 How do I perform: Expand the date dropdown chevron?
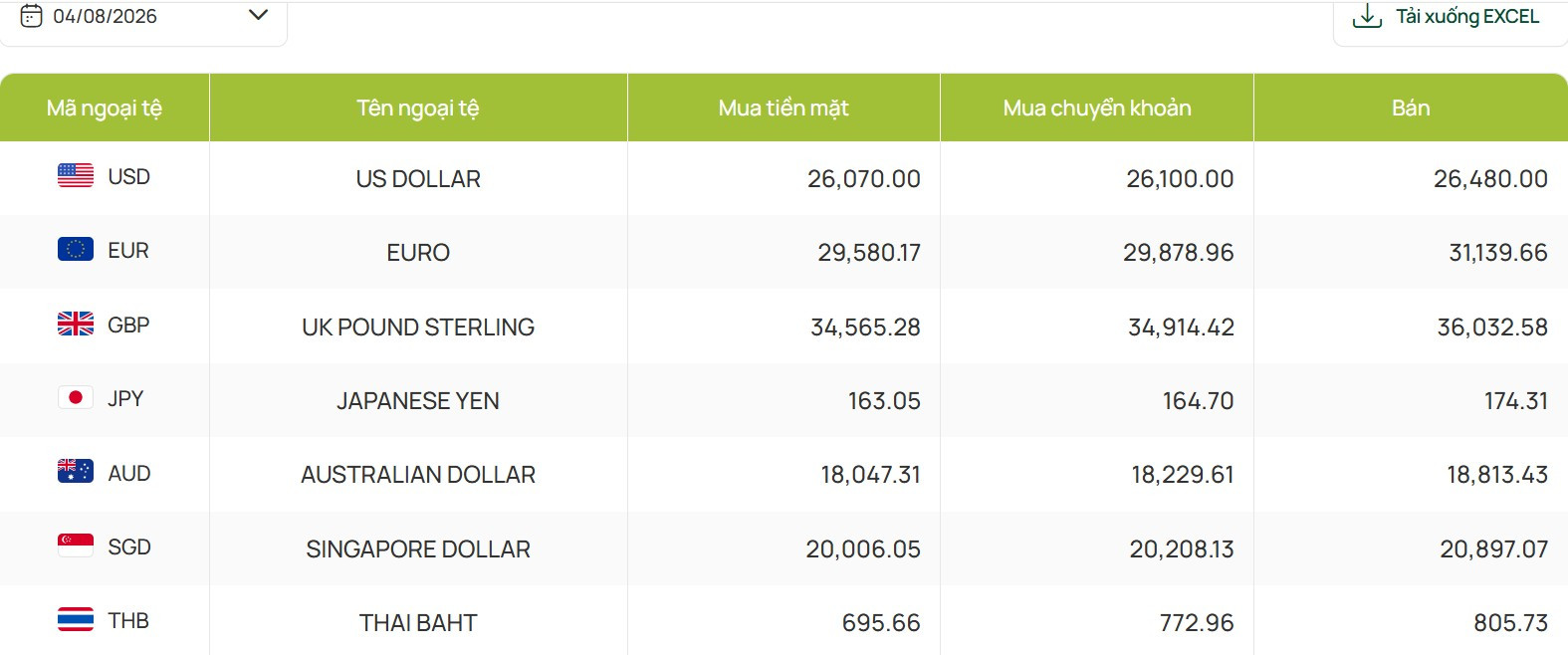258,15
